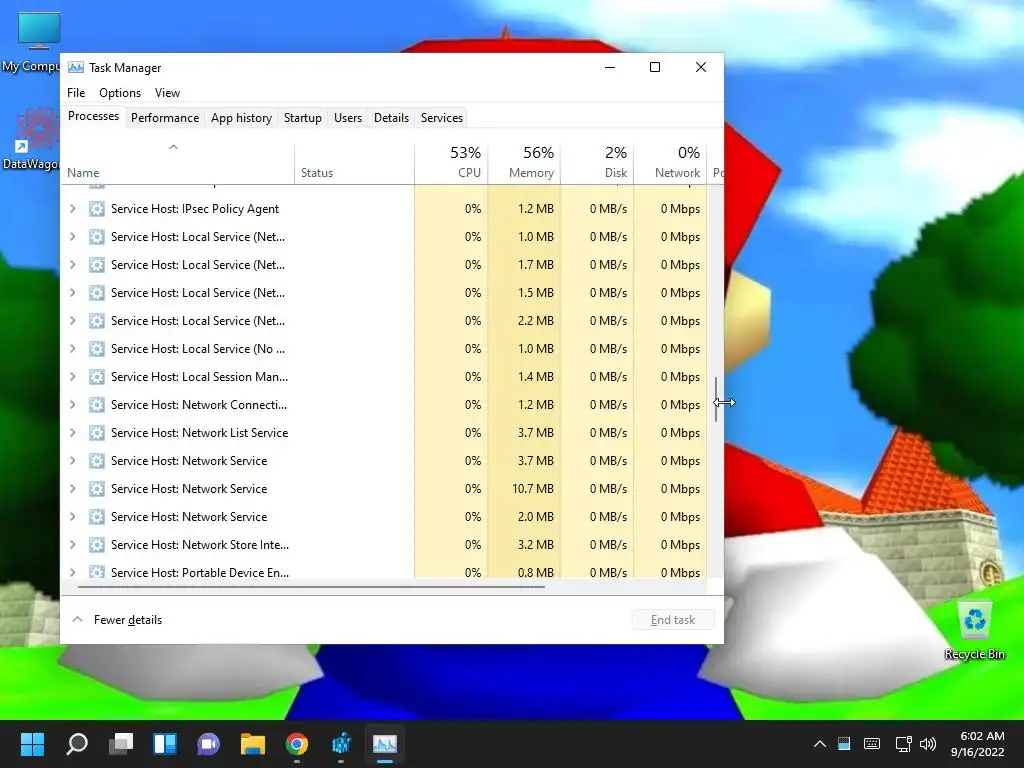
Task: Switch to the Services tab
Action: click(x=441, y=118)
